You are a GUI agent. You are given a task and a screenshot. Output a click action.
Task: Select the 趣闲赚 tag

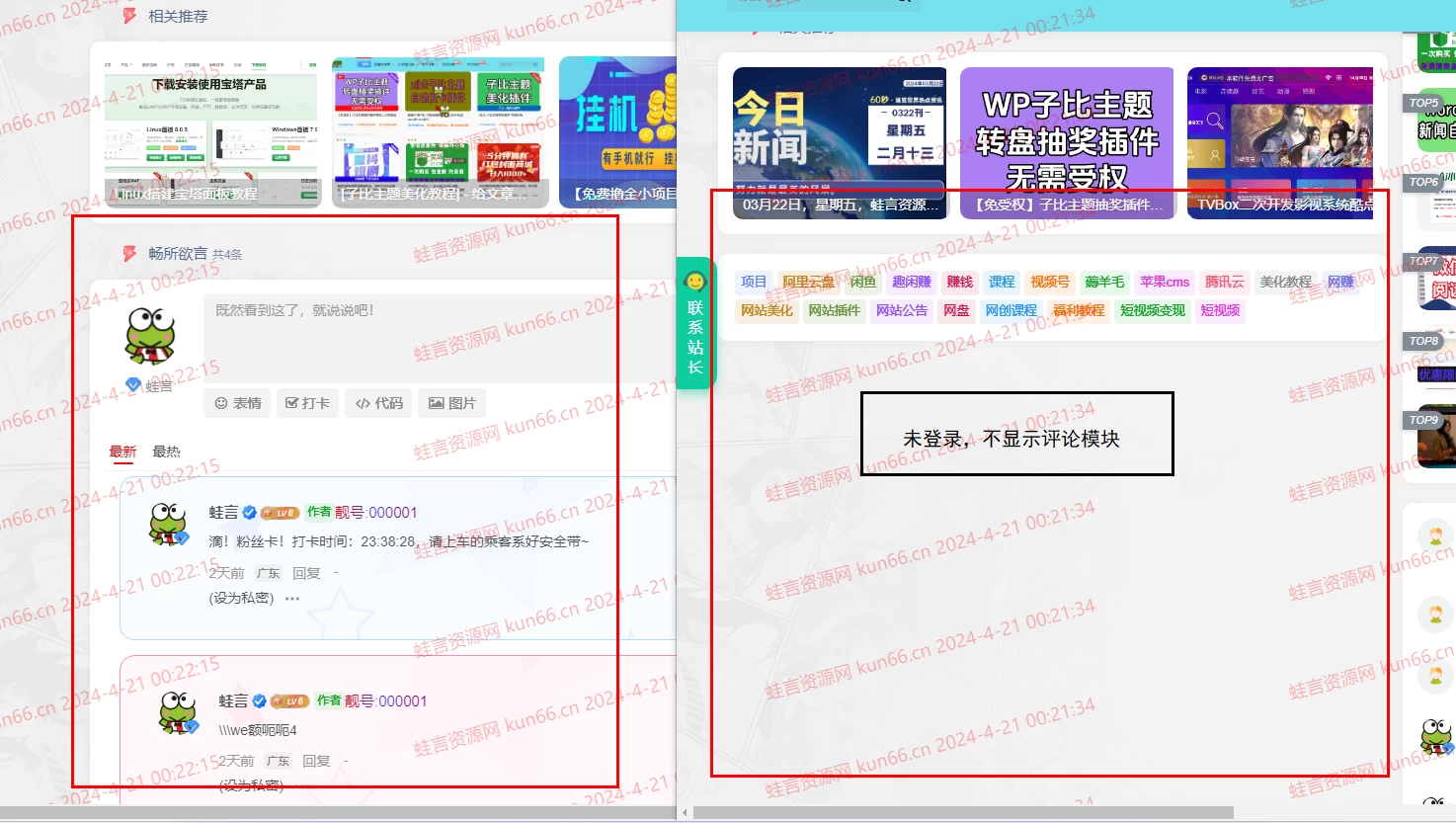coord(911,282)
